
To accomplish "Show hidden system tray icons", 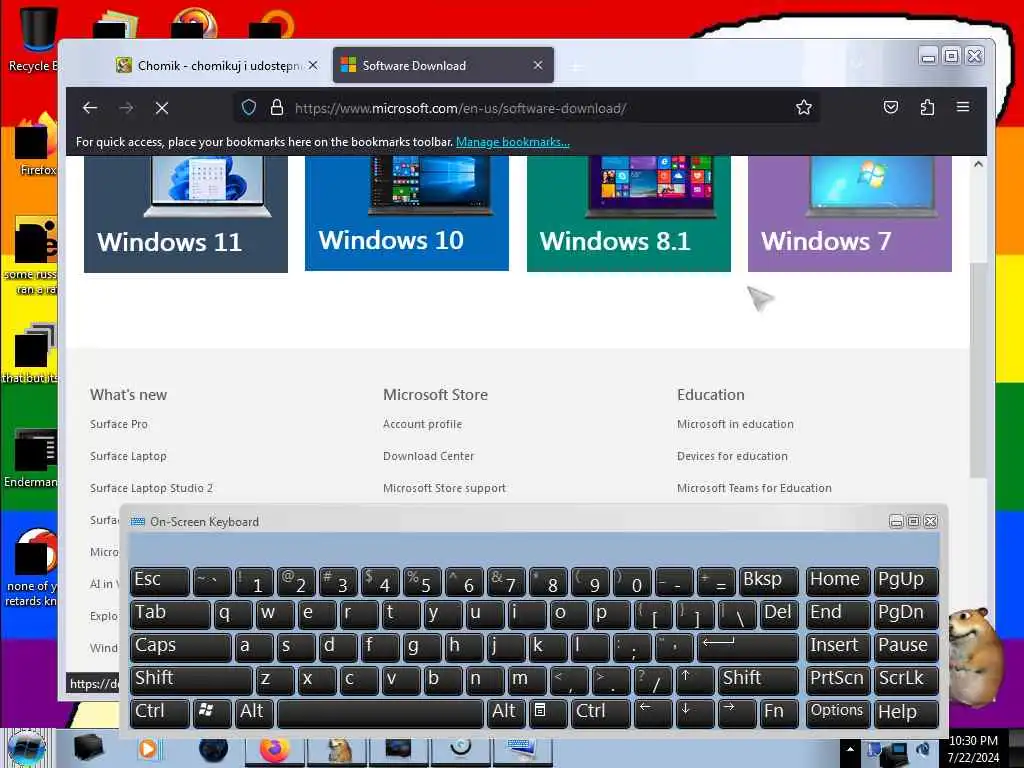I will pos(849,749).
